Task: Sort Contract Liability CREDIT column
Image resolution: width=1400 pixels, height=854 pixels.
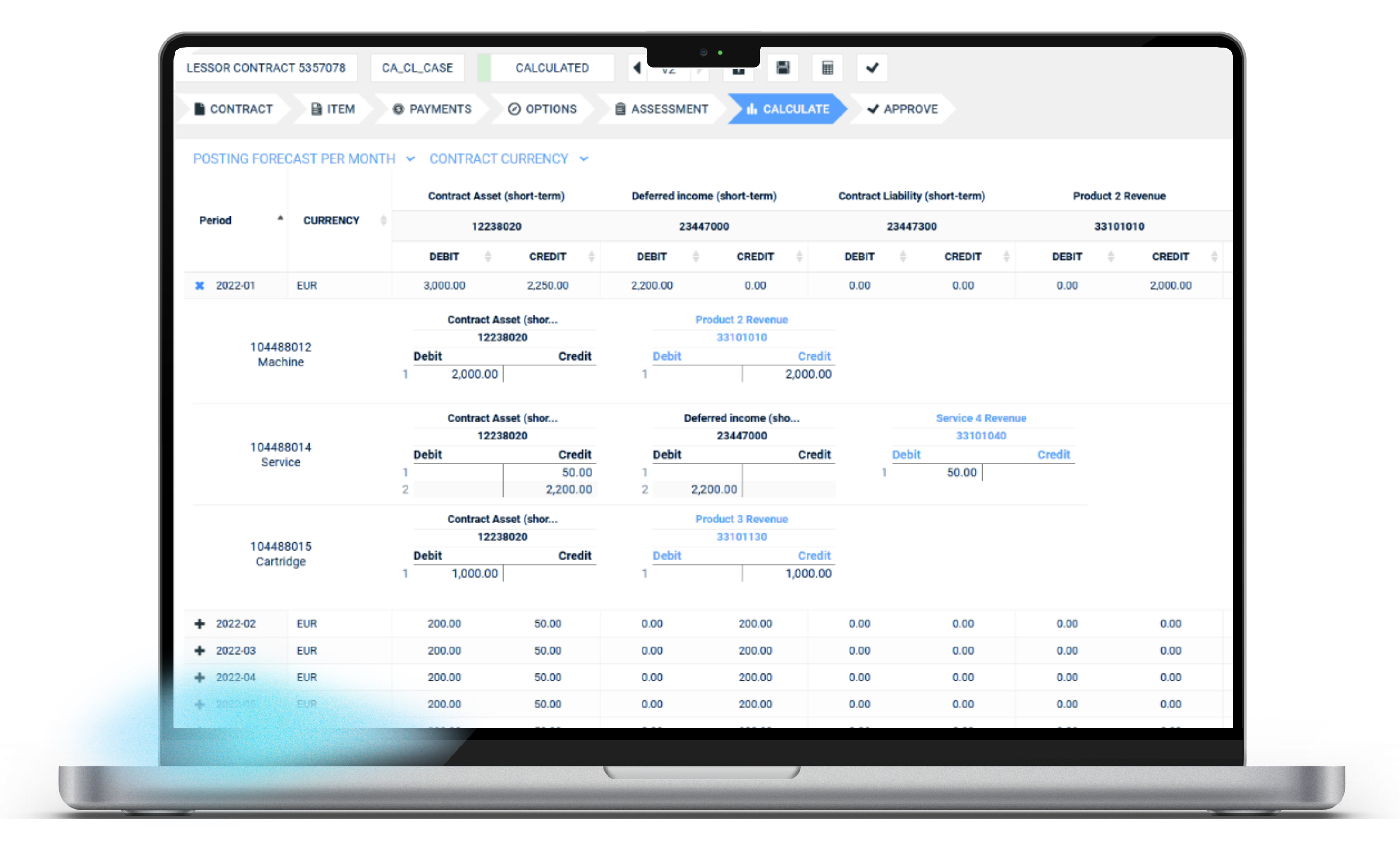Action: pyautogui.click(x=1006, y=256)
